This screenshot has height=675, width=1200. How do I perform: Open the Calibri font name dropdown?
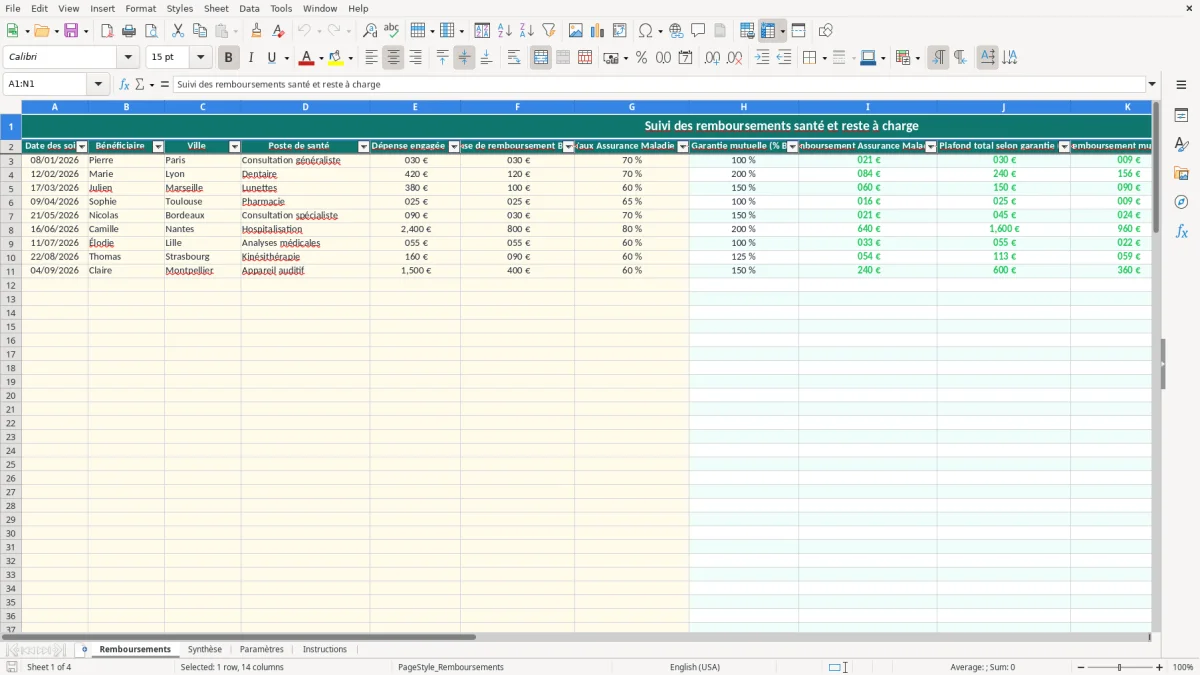[128, 58]
